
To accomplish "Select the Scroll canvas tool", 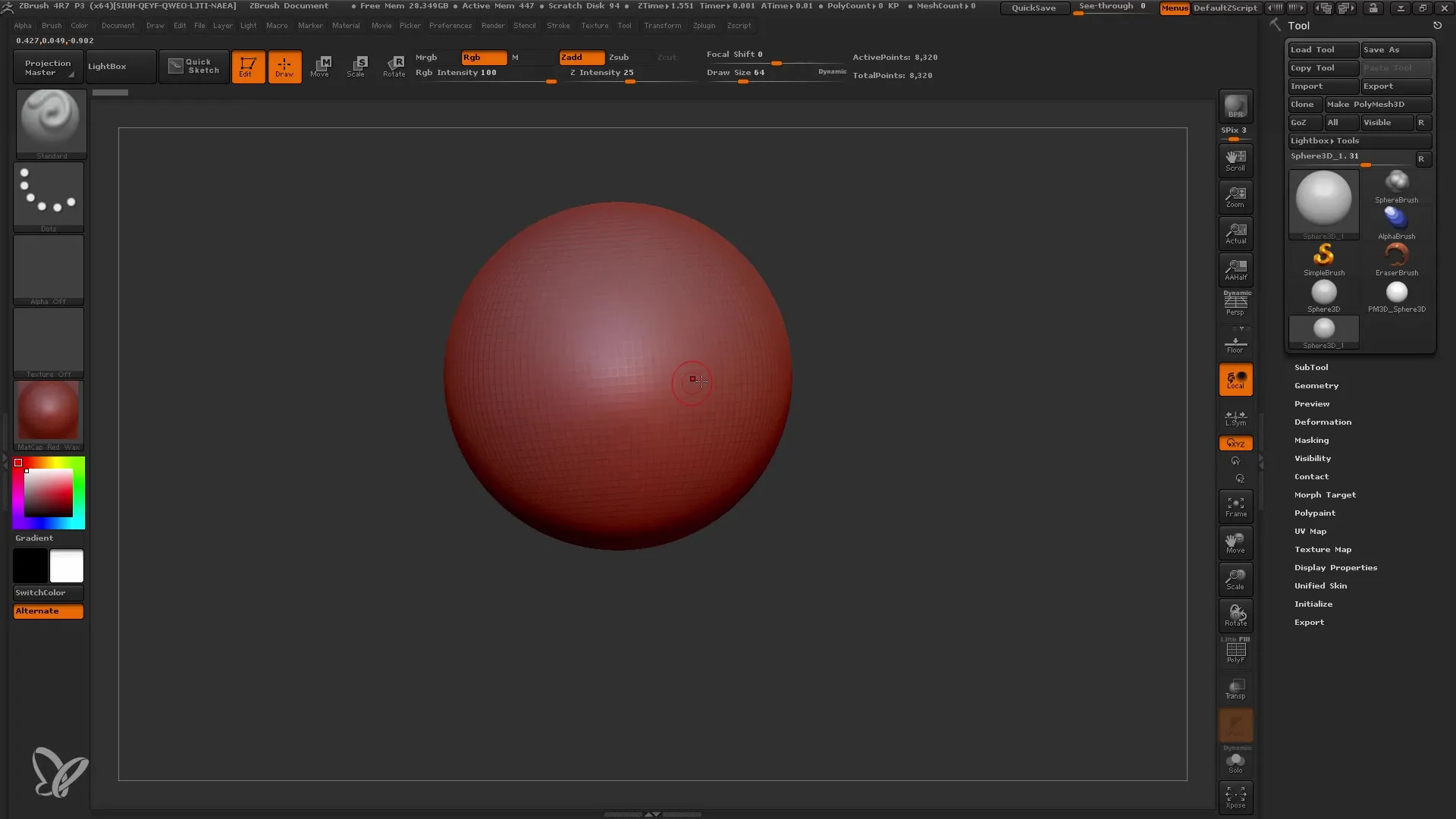I will tap(1235, 160).
